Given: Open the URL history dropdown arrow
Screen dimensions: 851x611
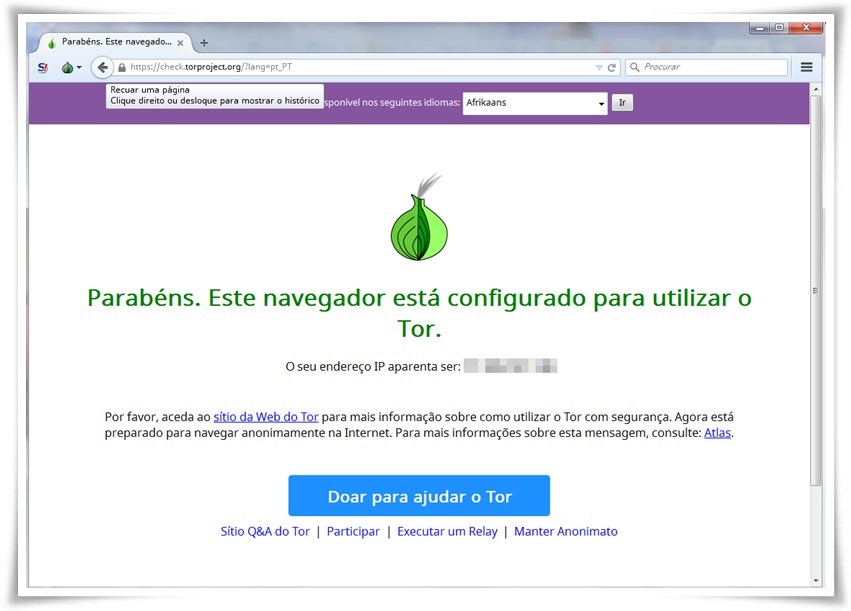Looking at the screenshot, I should click(599, 67).
